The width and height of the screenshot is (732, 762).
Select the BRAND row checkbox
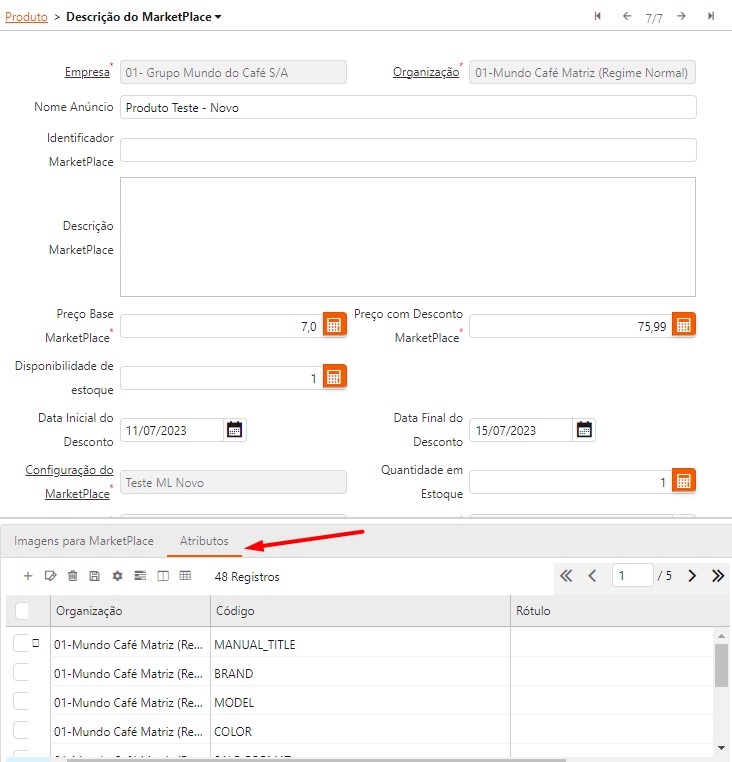(21, 673)
